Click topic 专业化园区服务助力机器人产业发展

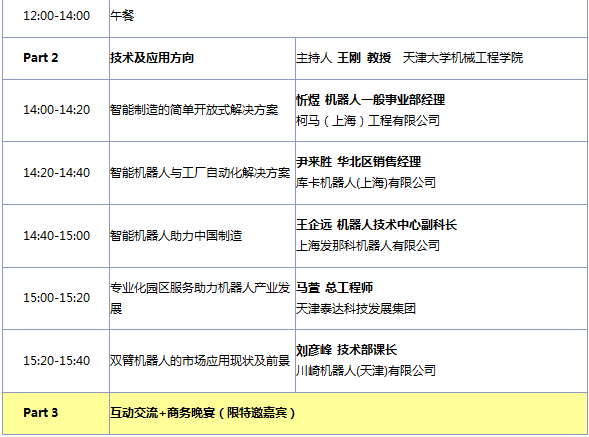(200, 298)
